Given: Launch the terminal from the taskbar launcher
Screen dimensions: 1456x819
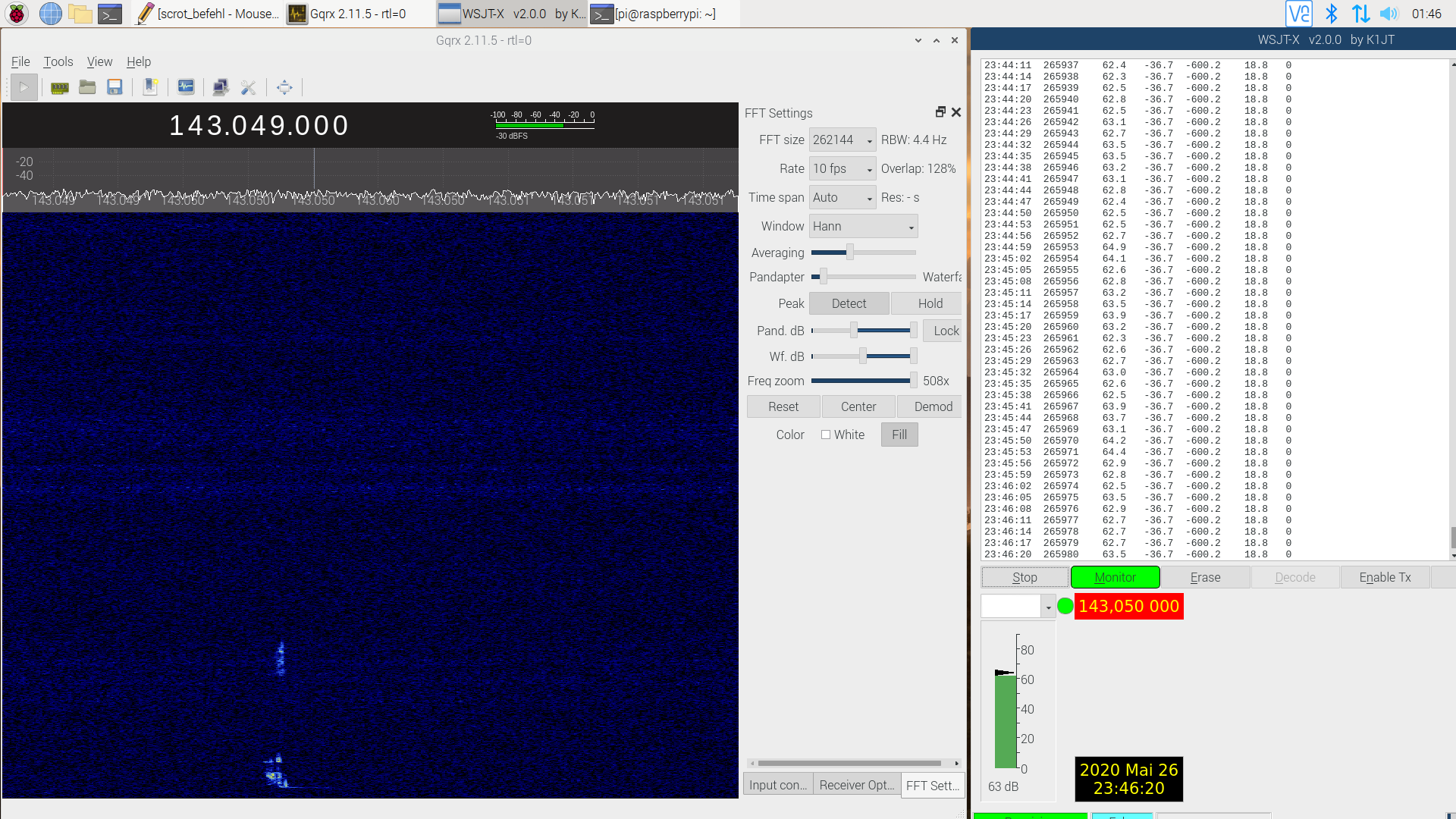Looking at the screenshot, I should 110,14.
